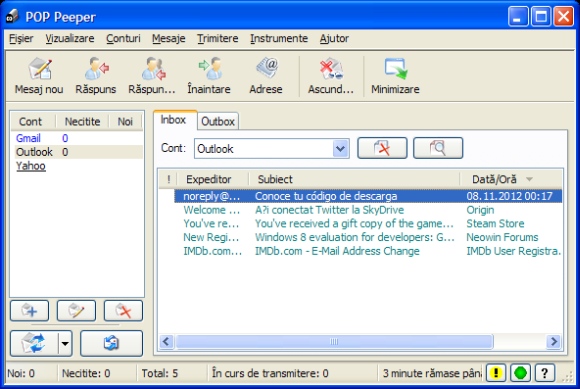Viewport: 580px width, 389px height.
Task: Click 'Necitite: 0' status bar entry
Action: click(x=86, y=373)
